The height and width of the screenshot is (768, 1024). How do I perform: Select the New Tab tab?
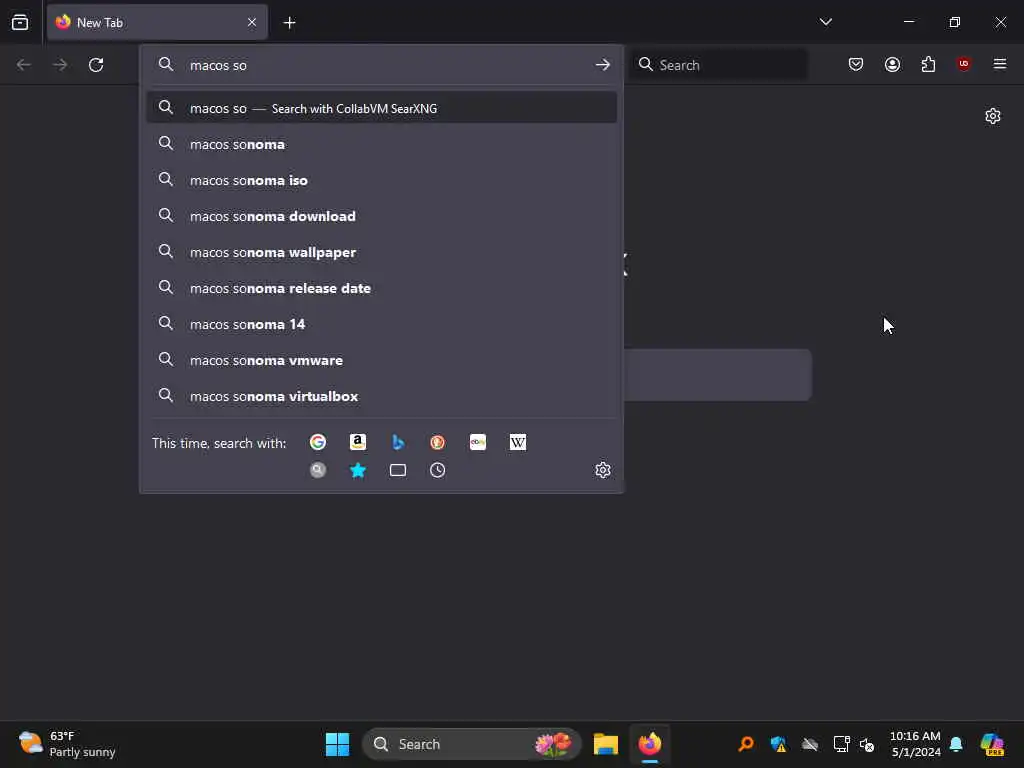(157, 22)
